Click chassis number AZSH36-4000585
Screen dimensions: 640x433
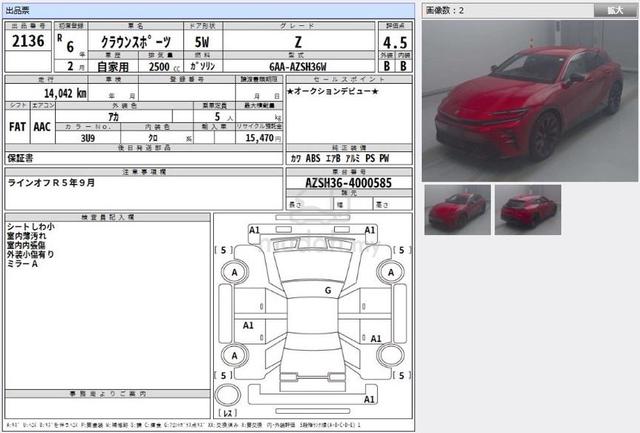[349, 183]
